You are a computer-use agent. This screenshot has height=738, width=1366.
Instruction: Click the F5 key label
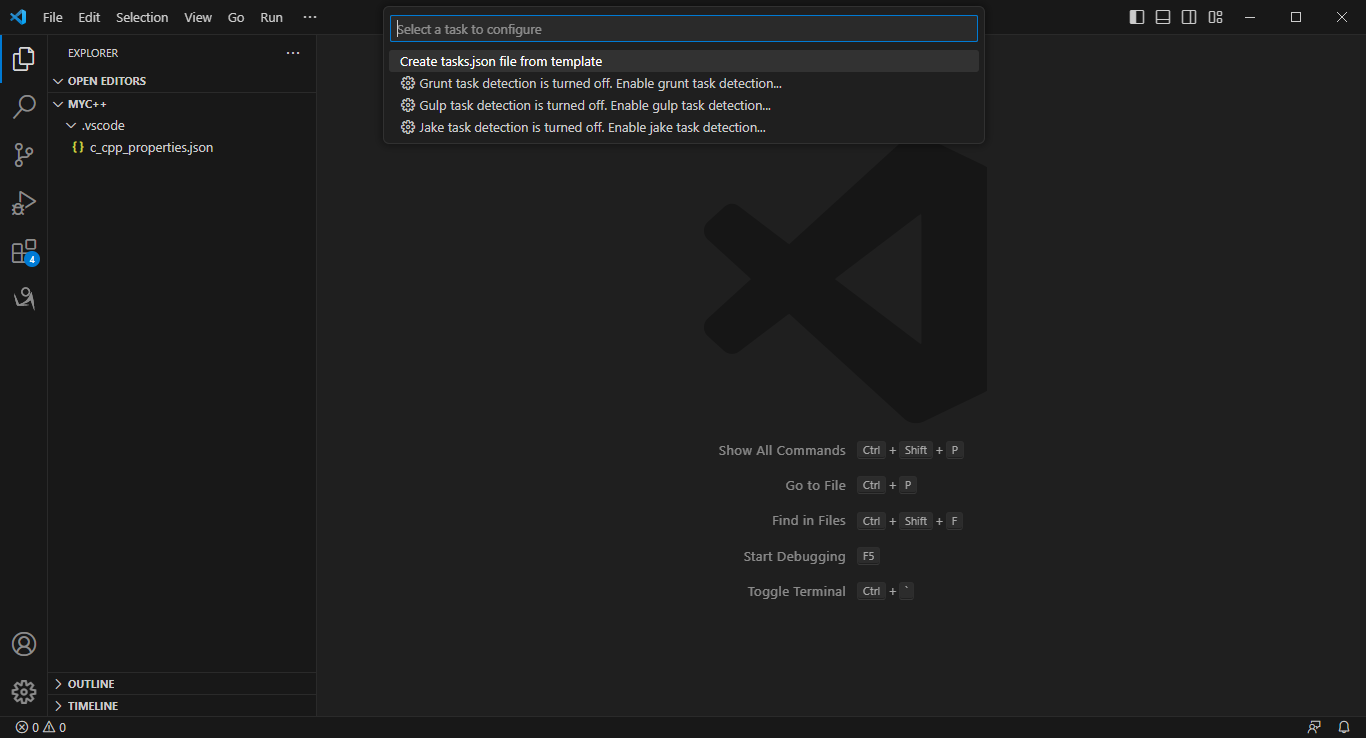(868, 557)
